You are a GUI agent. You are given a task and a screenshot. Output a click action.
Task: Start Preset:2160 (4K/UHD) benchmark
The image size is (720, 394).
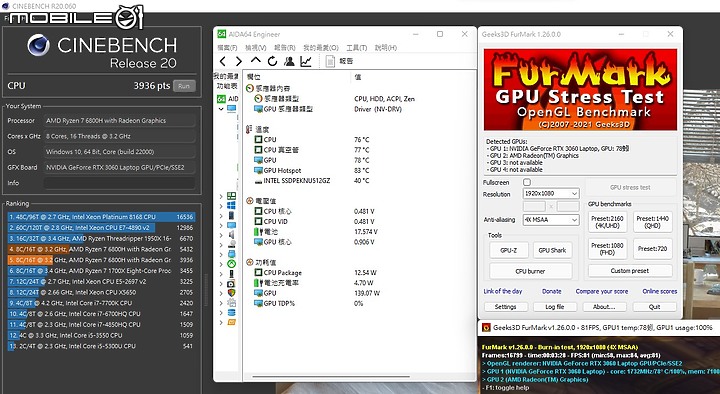tap(607, 222)
